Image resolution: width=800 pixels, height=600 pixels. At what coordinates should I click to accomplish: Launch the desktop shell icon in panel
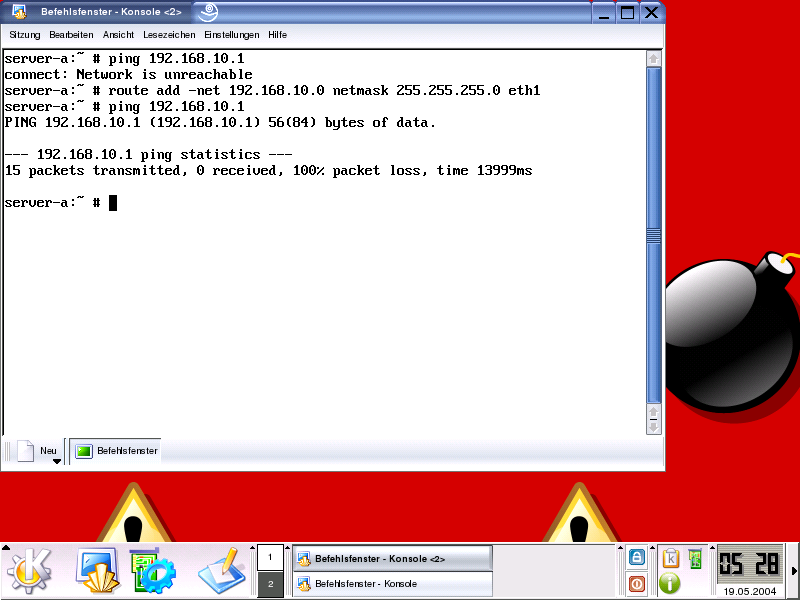point(98,571)
